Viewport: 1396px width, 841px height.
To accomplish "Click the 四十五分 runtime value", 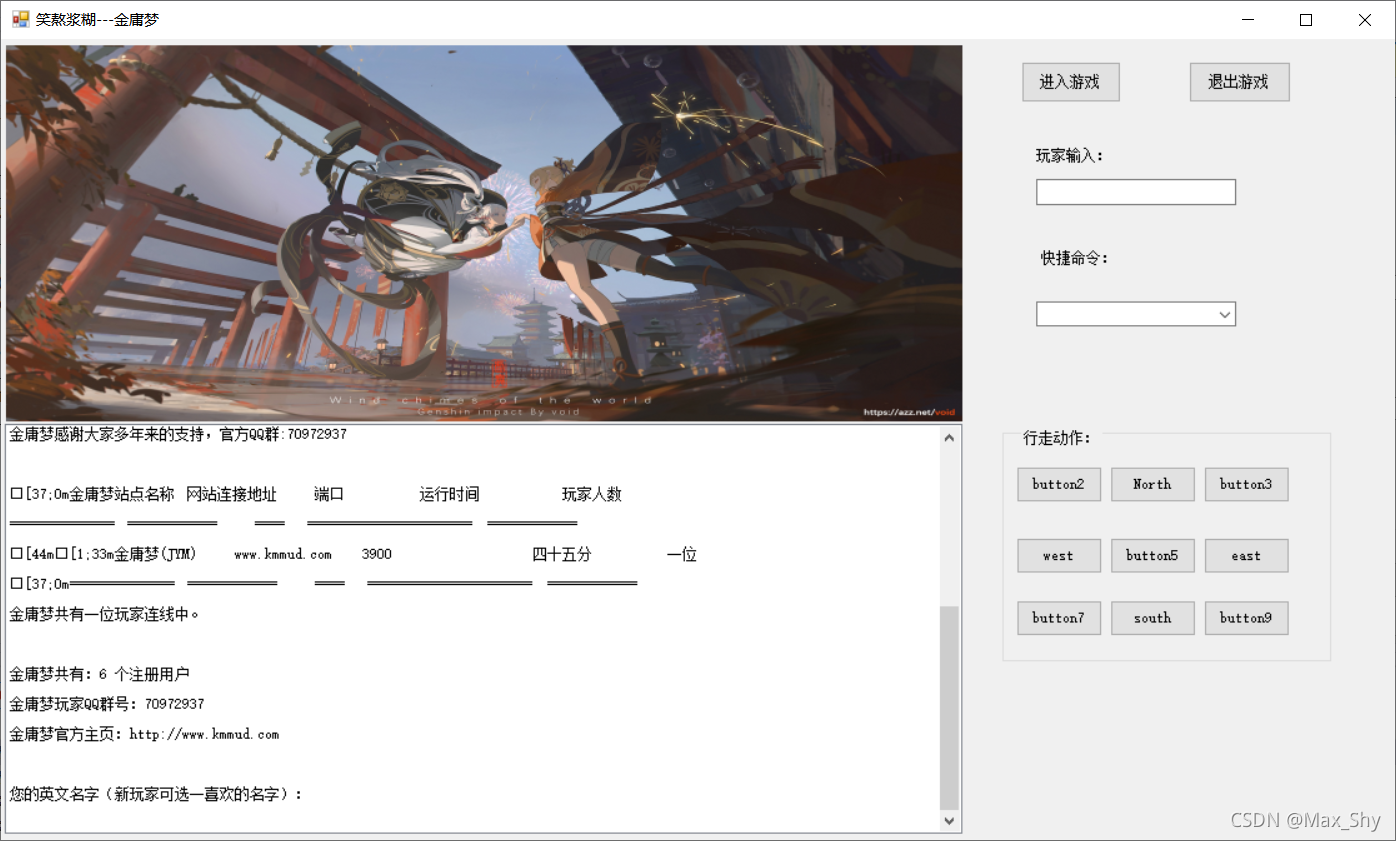I will click(x=562, y=554).
